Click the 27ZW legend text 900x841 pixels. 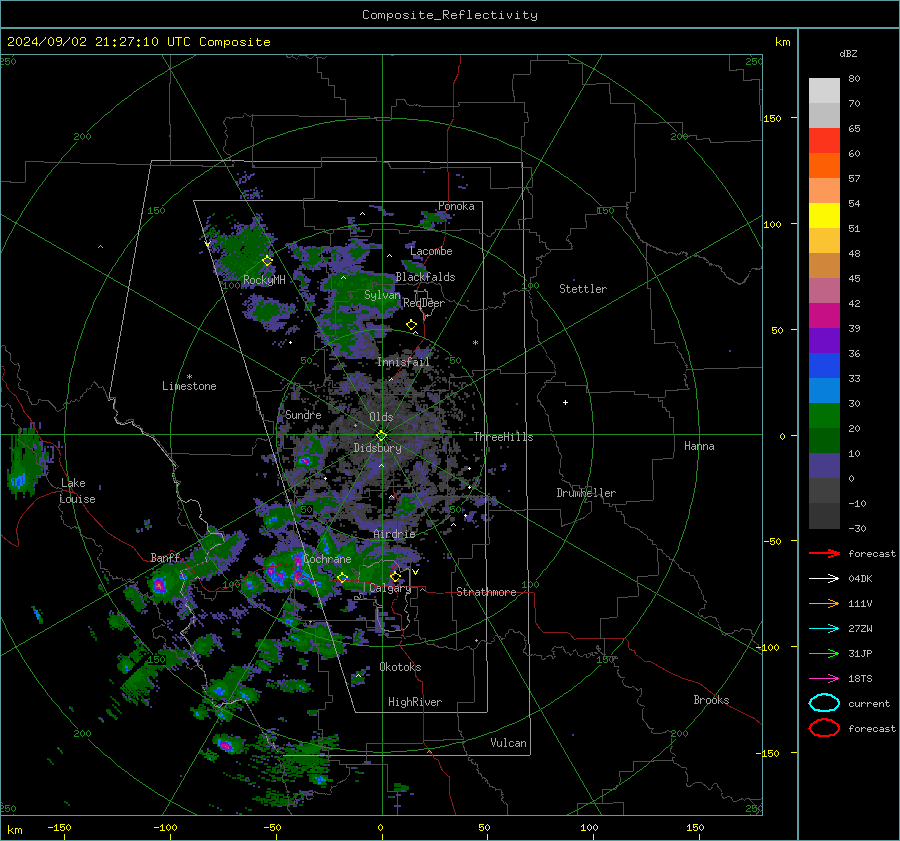(860, 629)
